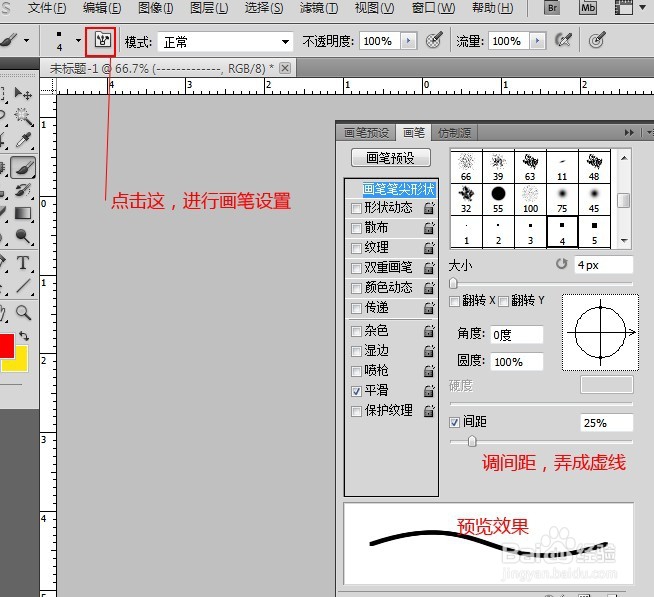Select the Line shape tool

(23, 286)
